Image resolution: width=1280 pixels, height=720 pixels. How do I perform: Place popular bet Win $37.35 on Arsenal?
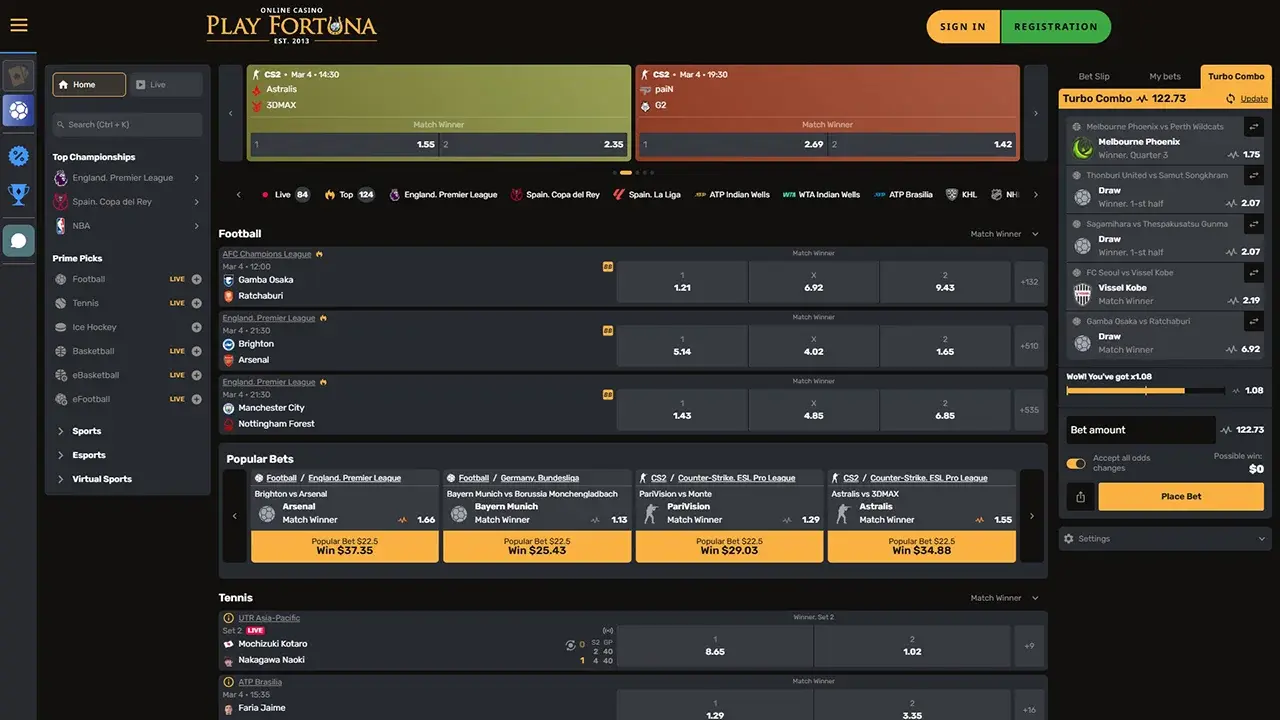point(345,546)
